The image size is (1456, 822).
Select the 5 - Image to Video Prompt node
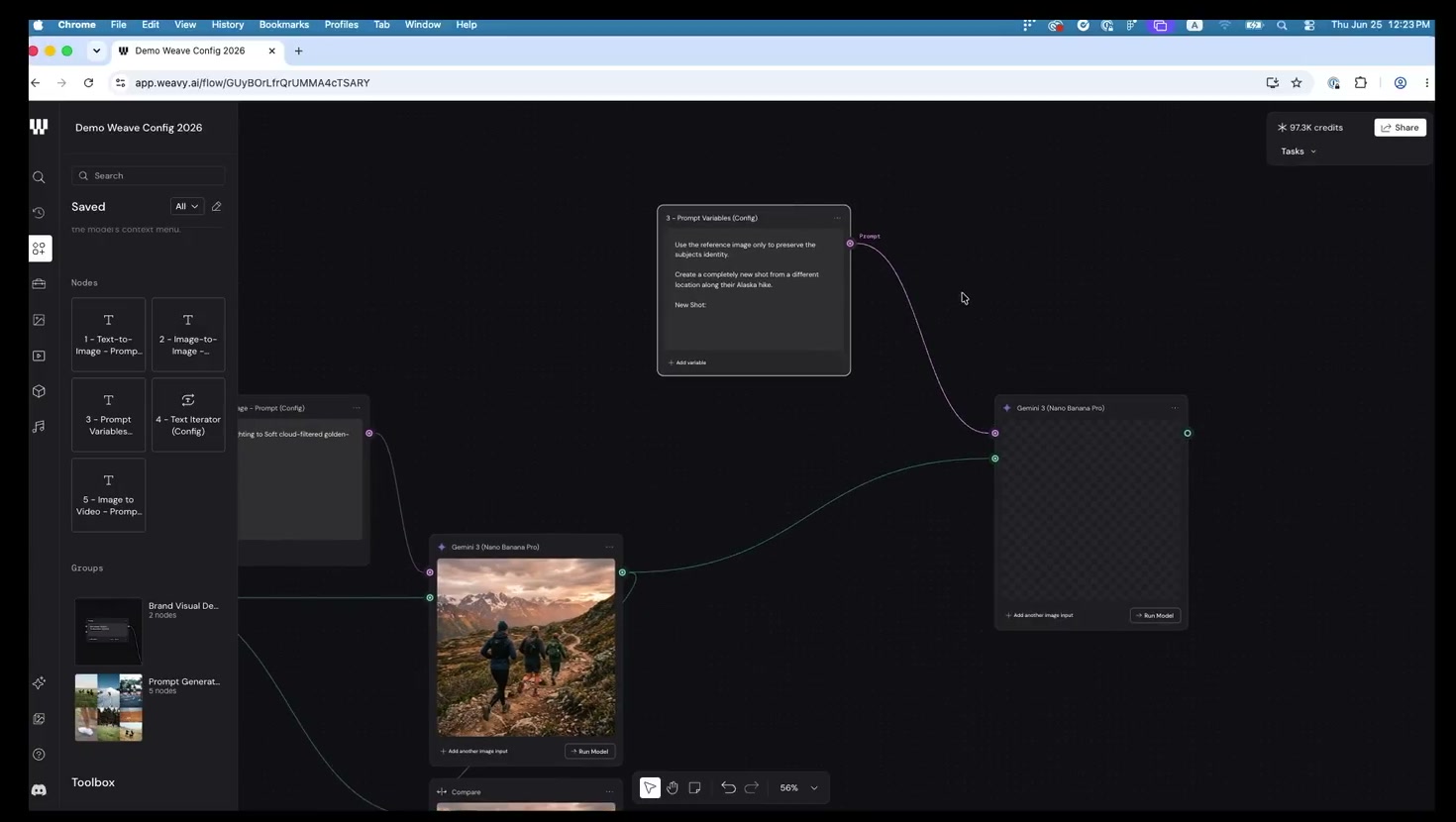[108, 495]
